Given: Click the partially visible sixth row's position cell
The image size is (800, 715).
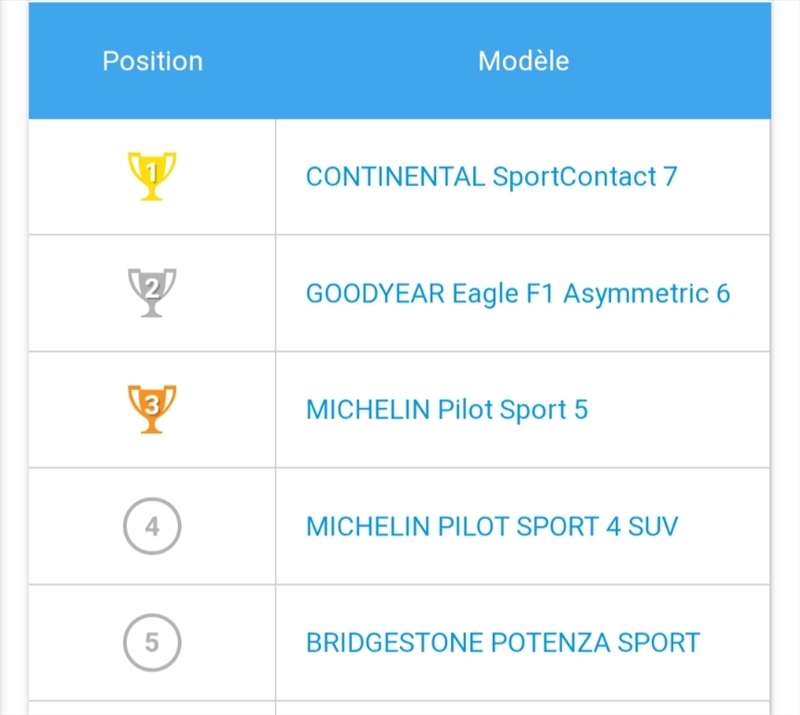Looking at the screenshot, I should pyautogui.click(x=152, y=708).
